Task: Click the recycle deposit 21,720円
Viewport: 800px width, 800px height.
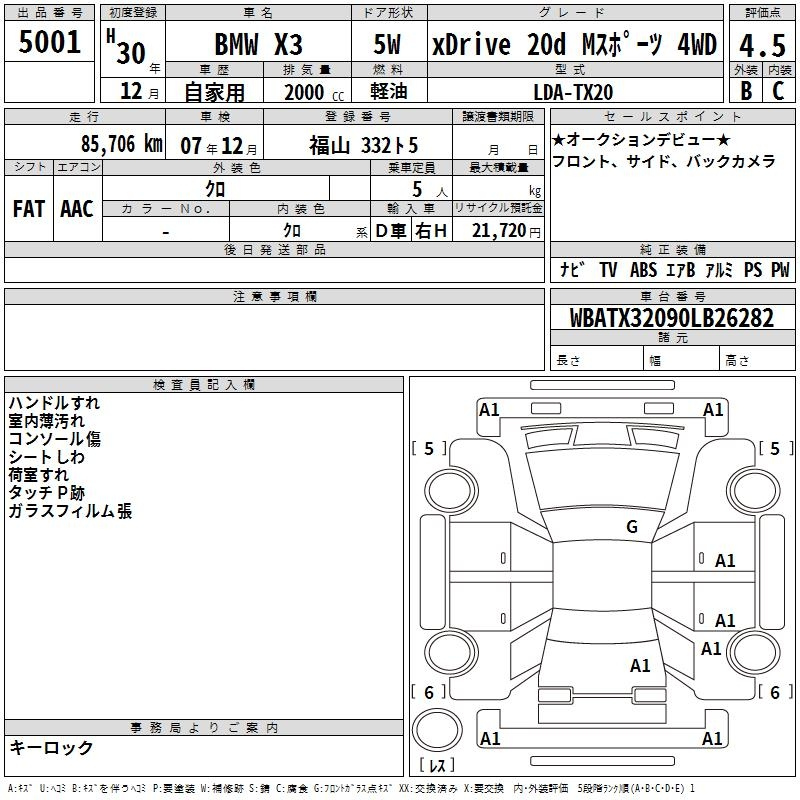Action: (x=506, y=231)
